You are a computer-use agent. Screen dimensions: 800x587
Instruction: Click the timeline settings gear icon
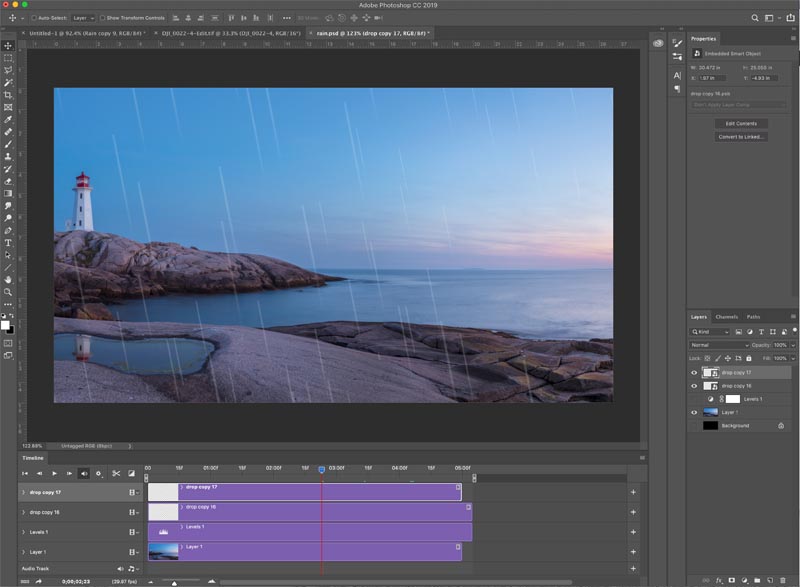99,473
